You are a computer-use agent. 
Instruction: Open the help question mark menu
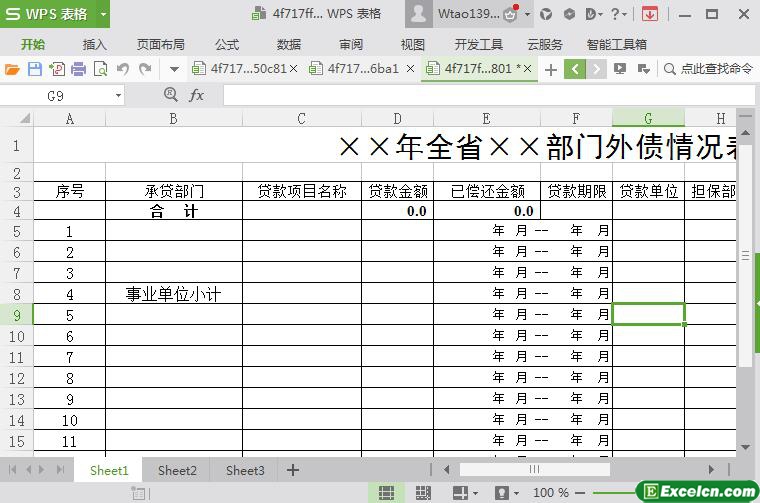(x=618, y=14)
